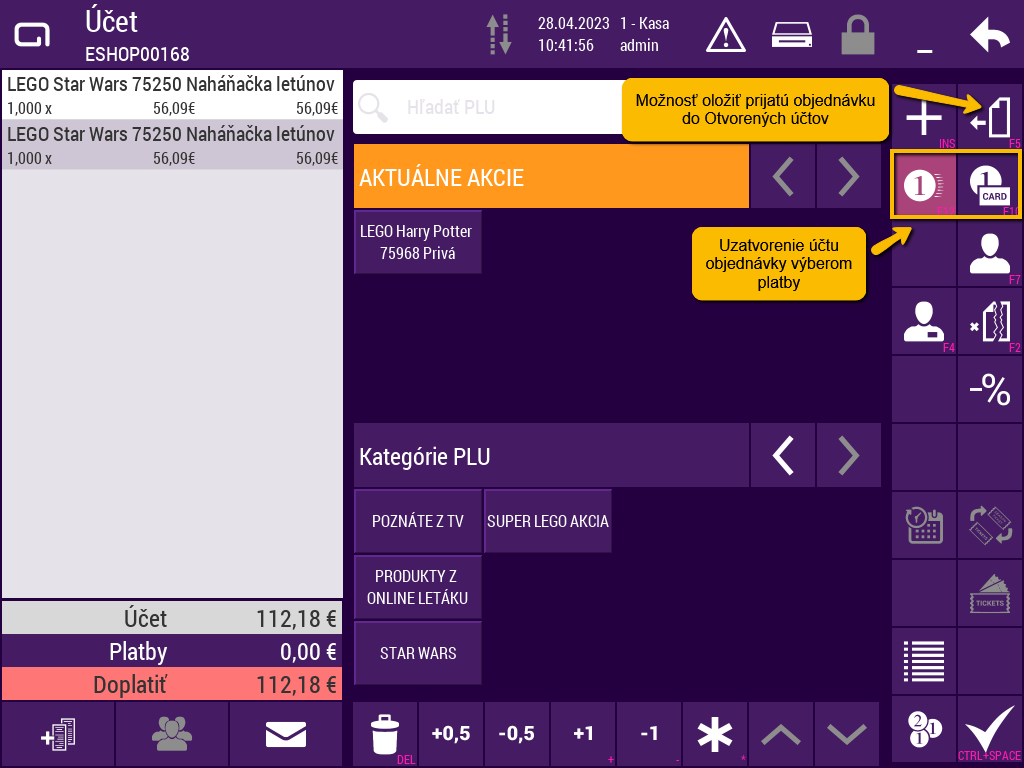Increase quantity with +1 button
Image resolution: width=1024 pixels, height=768 pixels.
tap(583, 734)
